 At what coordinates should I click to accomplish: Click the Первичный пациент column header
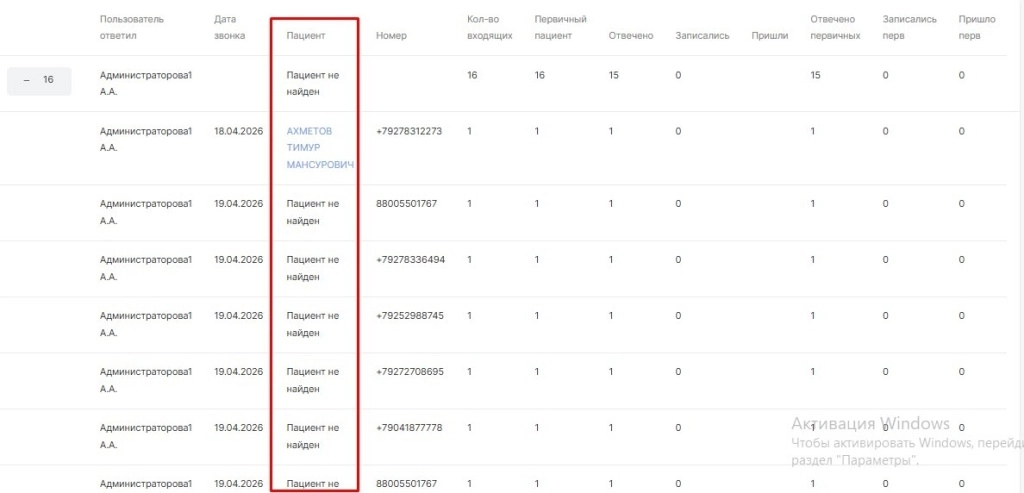[560, 27]
